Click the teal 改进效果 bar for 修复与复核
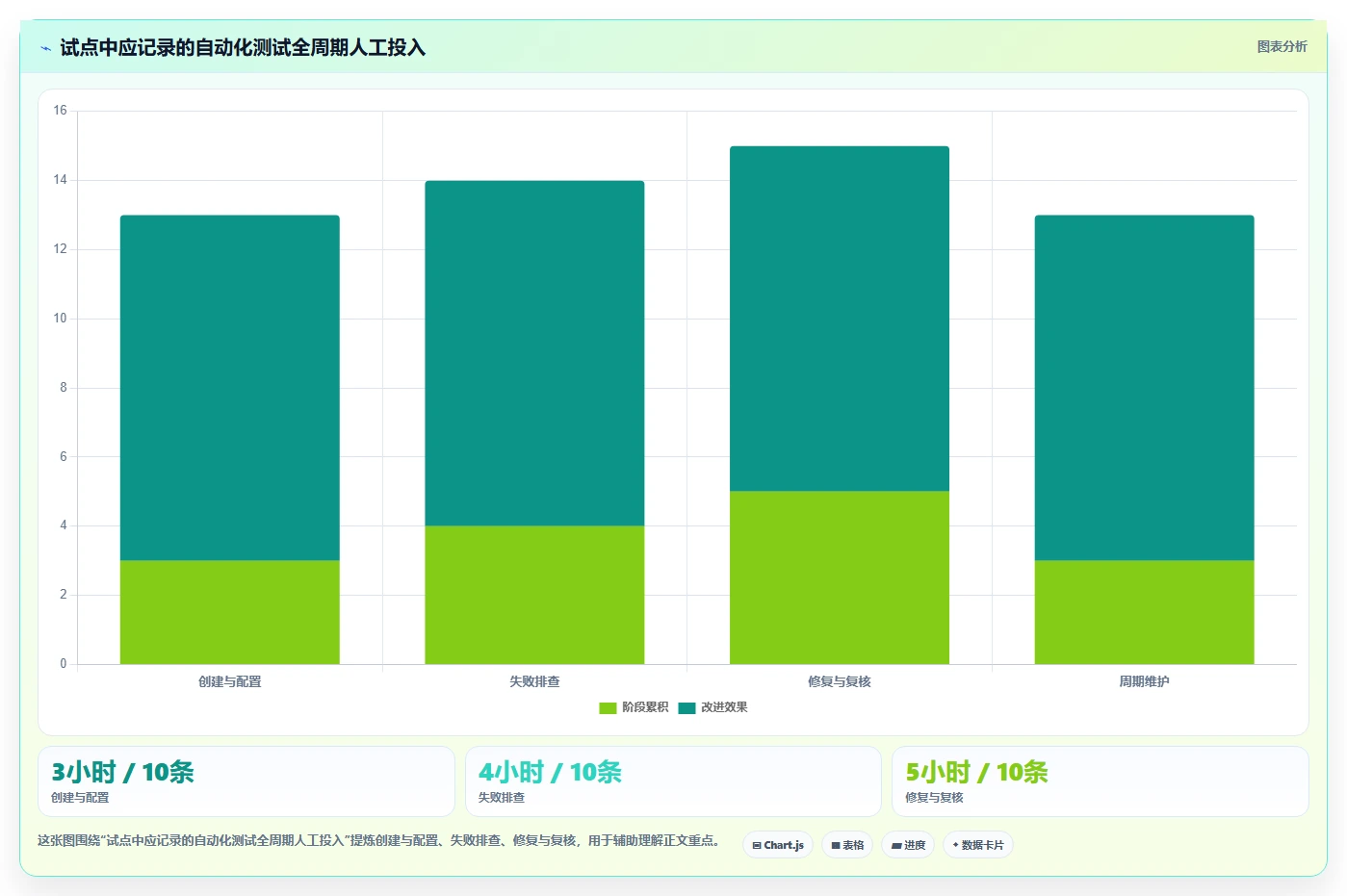This screenshot has width=1347, height=896. (x=840, y=319)
